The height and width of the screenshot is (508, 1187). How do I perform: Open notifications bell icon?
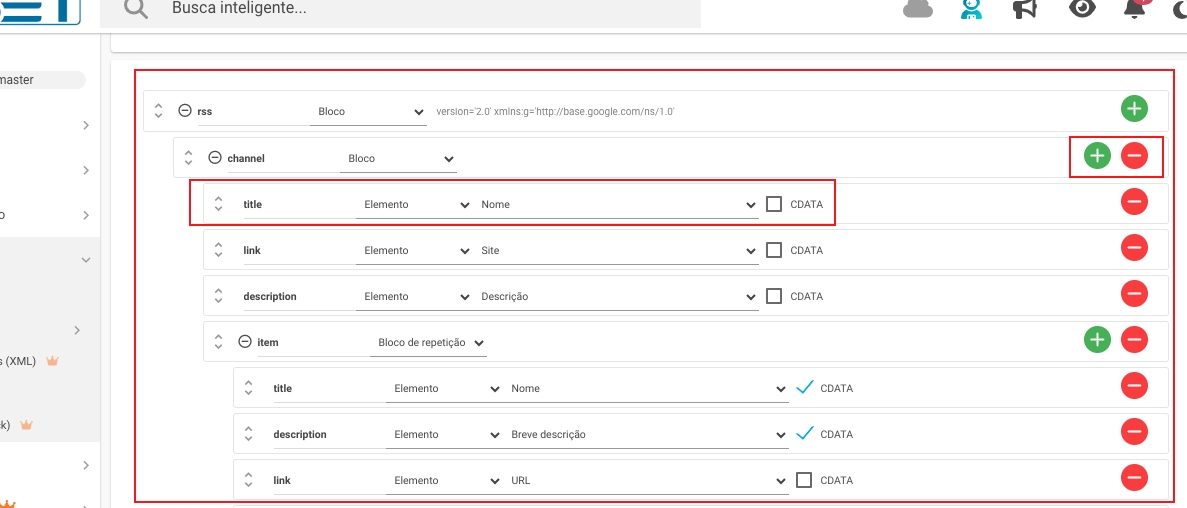tap(1134, 8)
